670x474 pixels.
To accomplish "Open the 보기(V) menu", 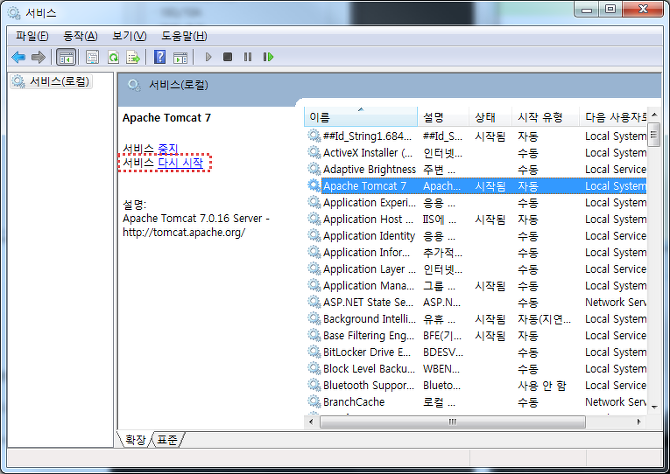I will point(129,36).
